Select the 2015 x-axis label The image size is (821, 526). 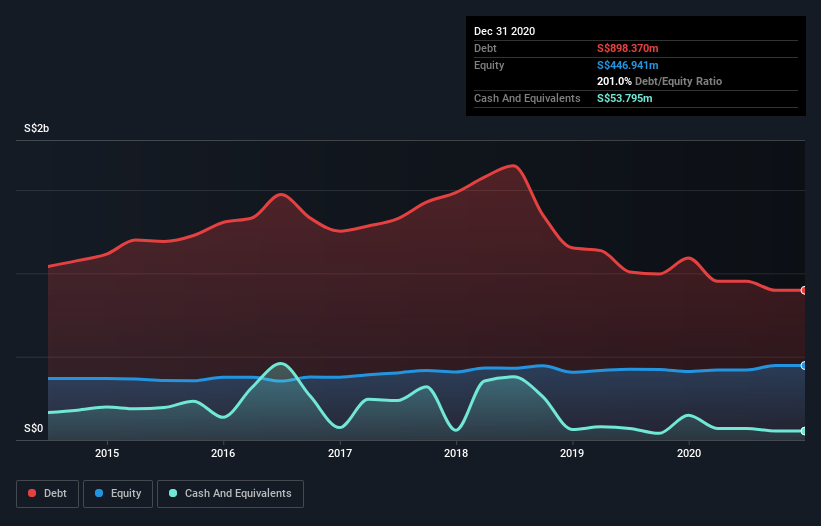point(107,453)
